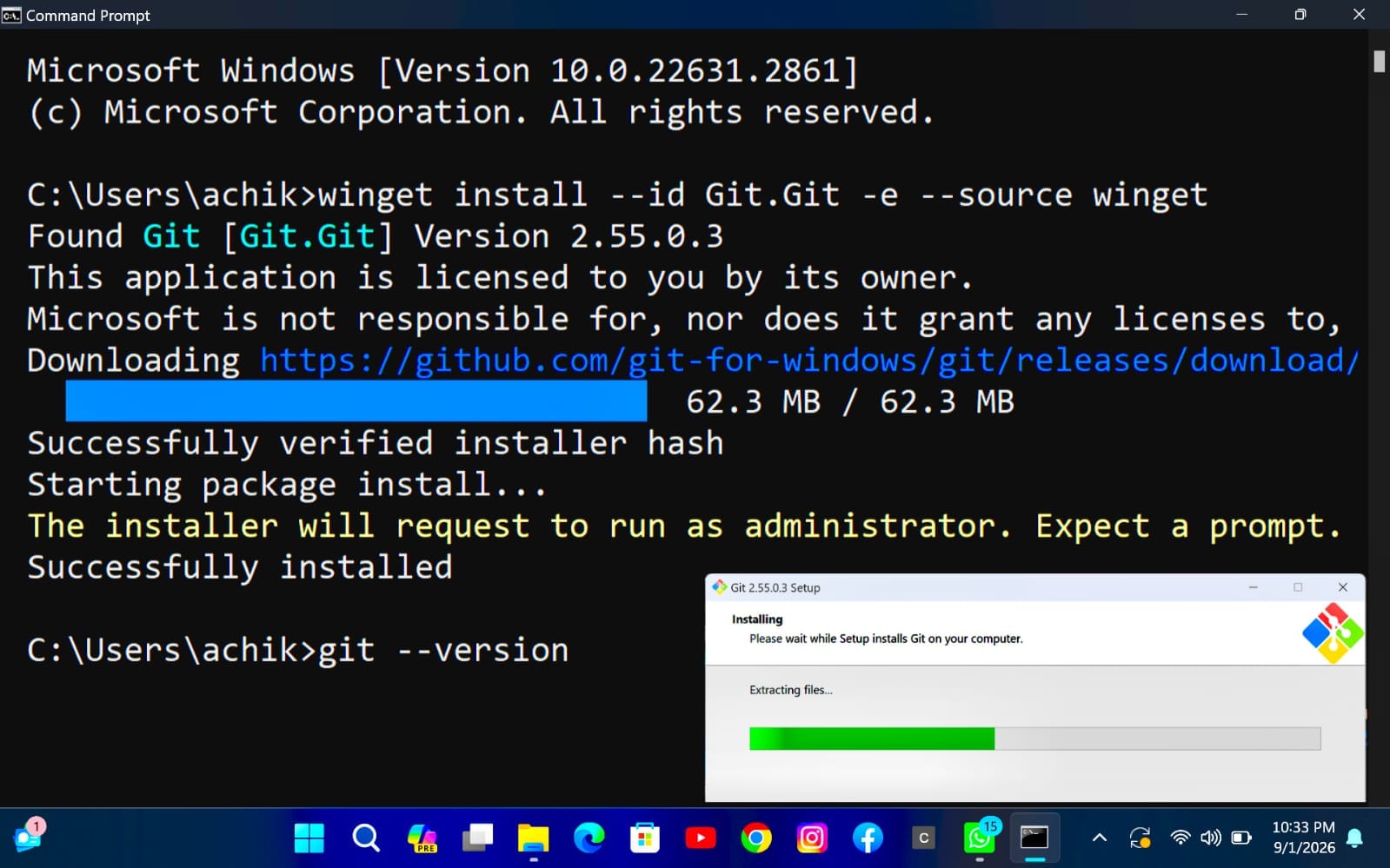Open Facebook from the taskbar

868,838
